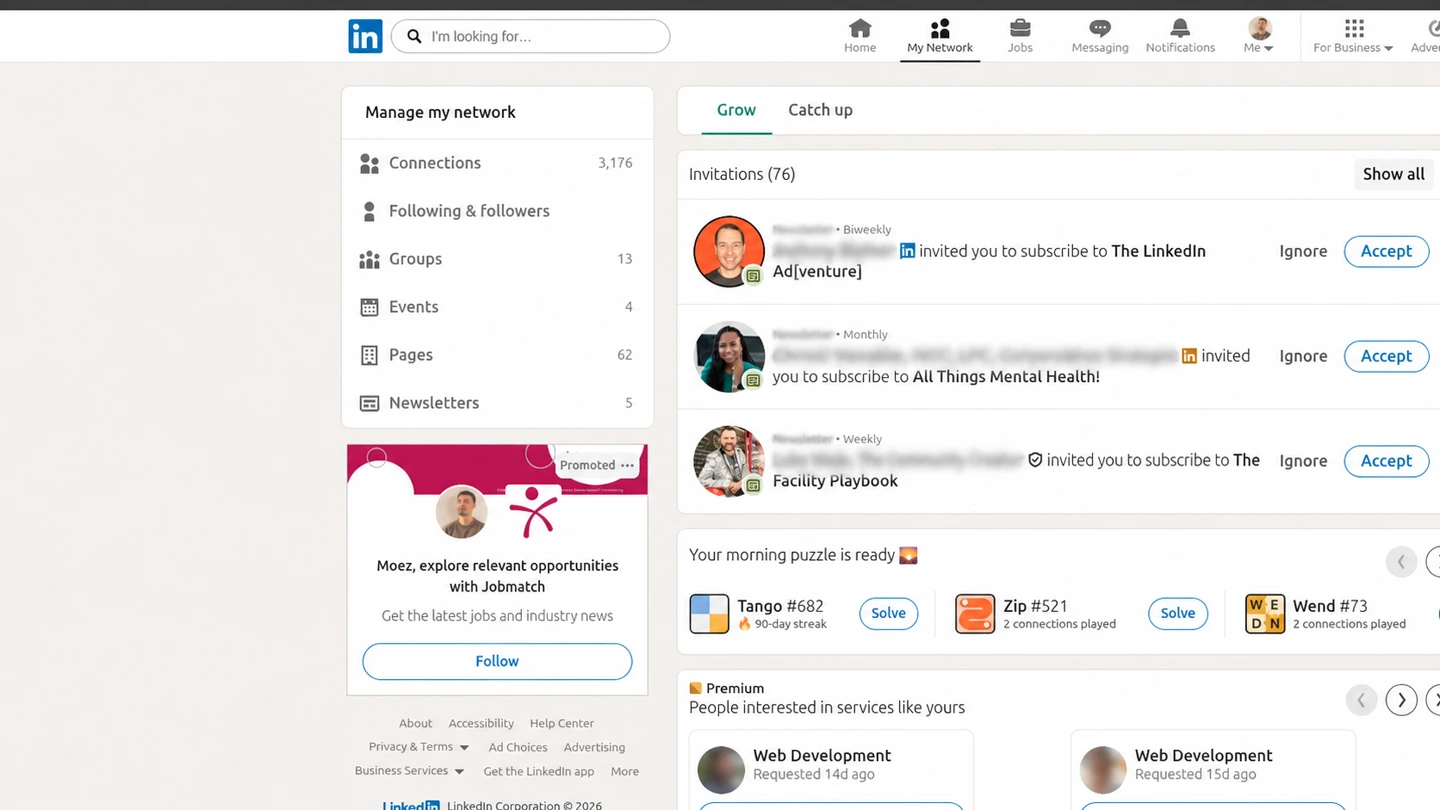Image resolution: width=1440 pixels, height=810 pixels.
Task: Click Web Development Requested 14d ago card
Action: tap(831, 769)
